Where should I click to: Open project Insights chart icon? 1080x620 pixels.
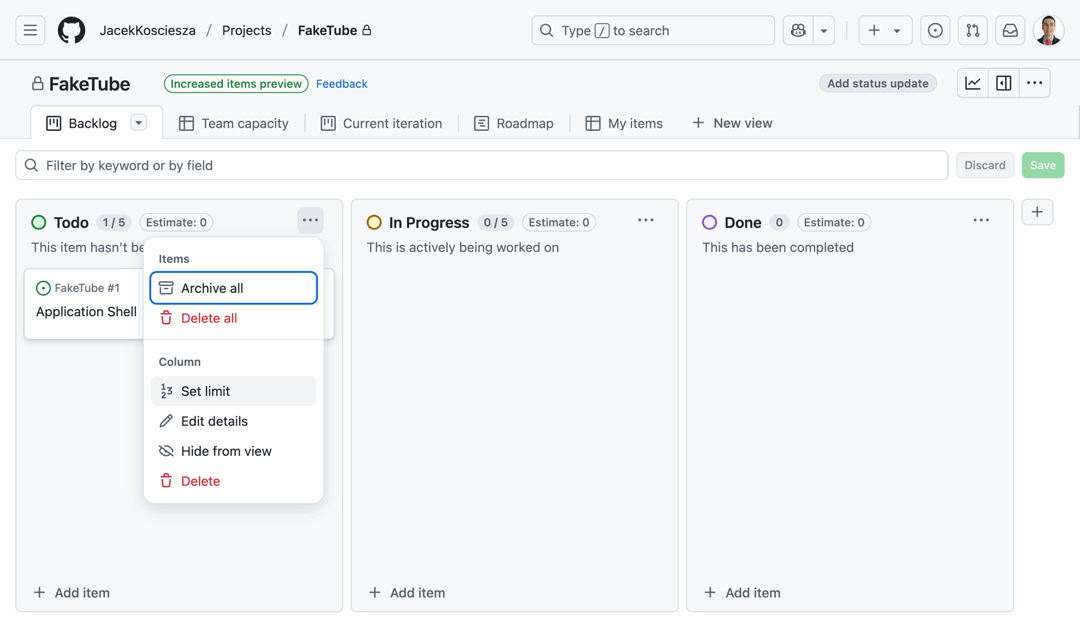click(x=973, y=83)
